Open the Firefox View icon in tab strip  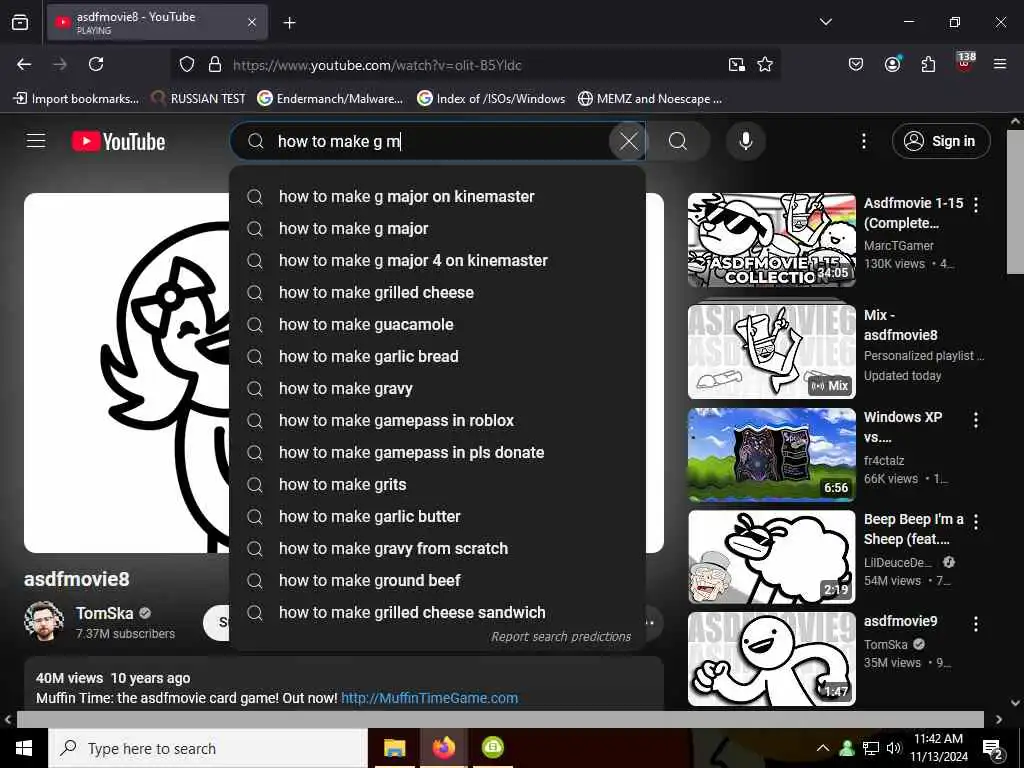click(20, 22)
